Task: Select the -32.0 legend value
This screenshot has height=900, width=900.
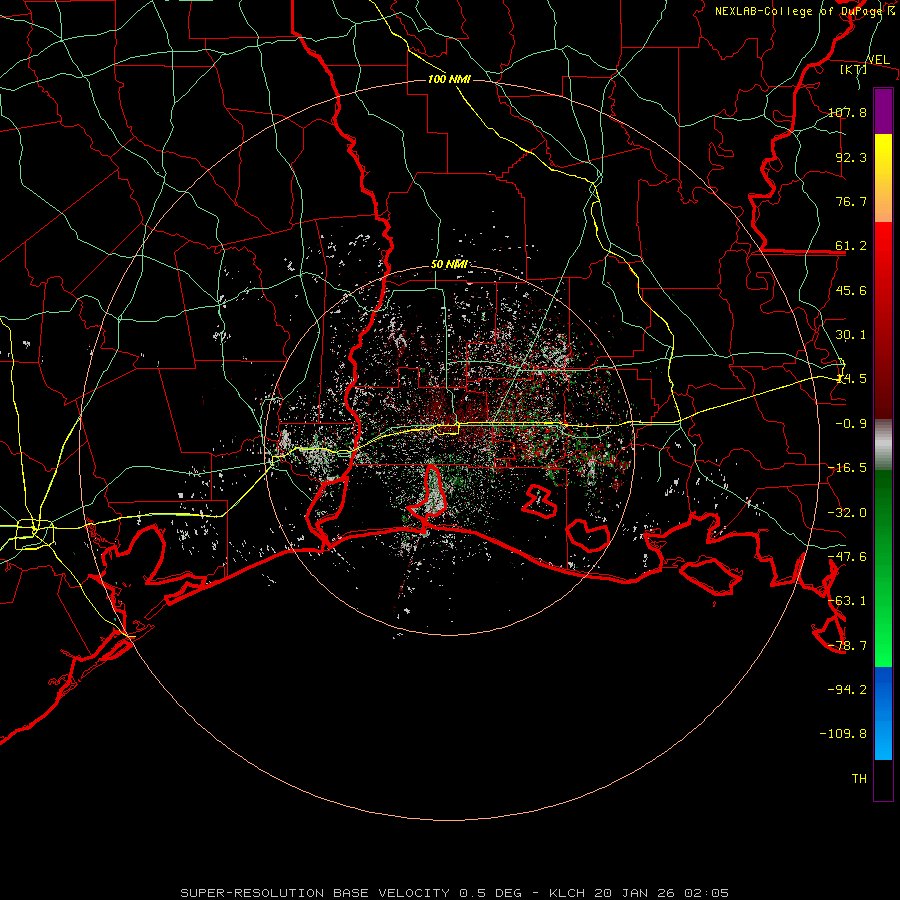Action: [847, 513]
